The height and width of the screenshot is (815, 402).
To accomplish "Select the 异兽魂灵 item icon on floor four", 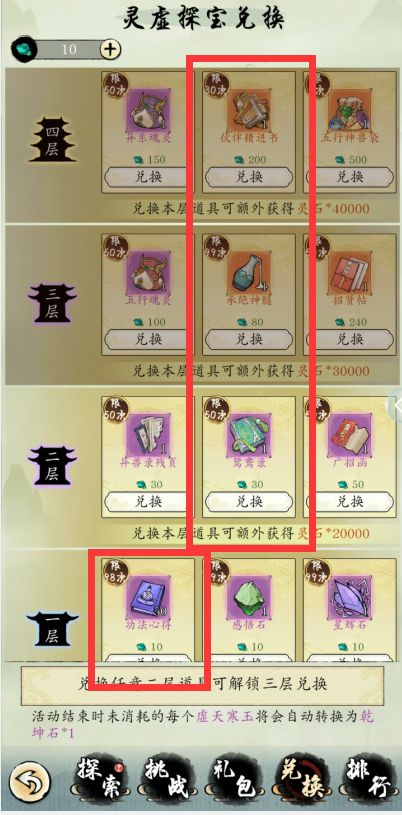I will click(148, 111).
